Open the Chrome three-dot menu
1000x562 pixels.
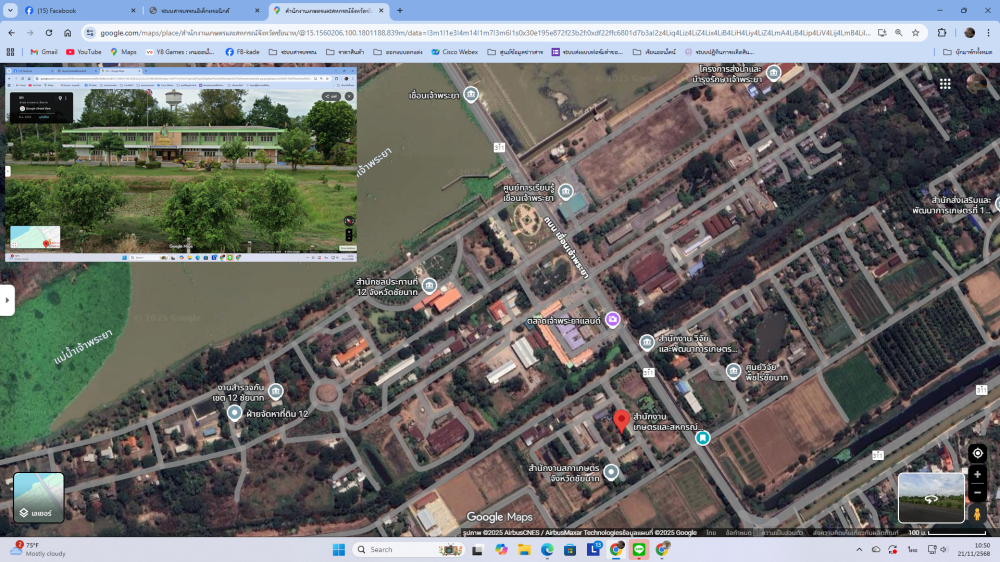tap(989, 32)
